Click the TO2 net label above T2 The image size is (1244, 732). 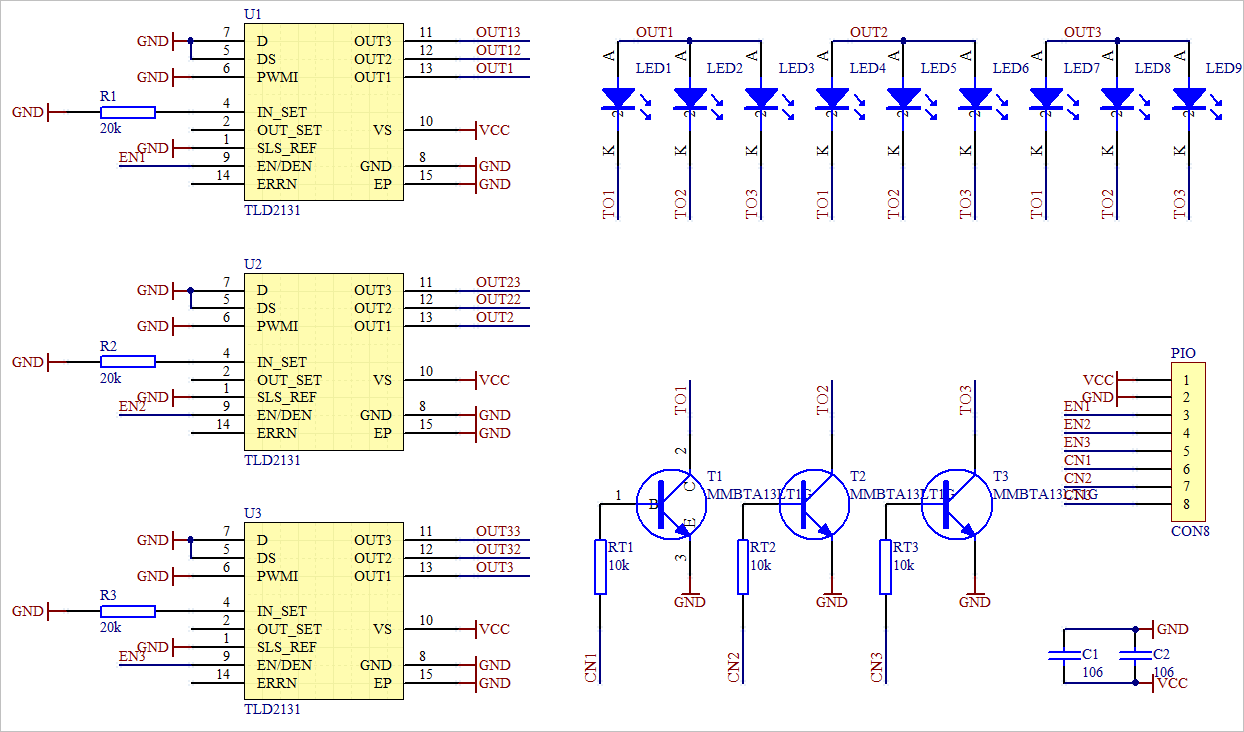[x=823, y=401]
